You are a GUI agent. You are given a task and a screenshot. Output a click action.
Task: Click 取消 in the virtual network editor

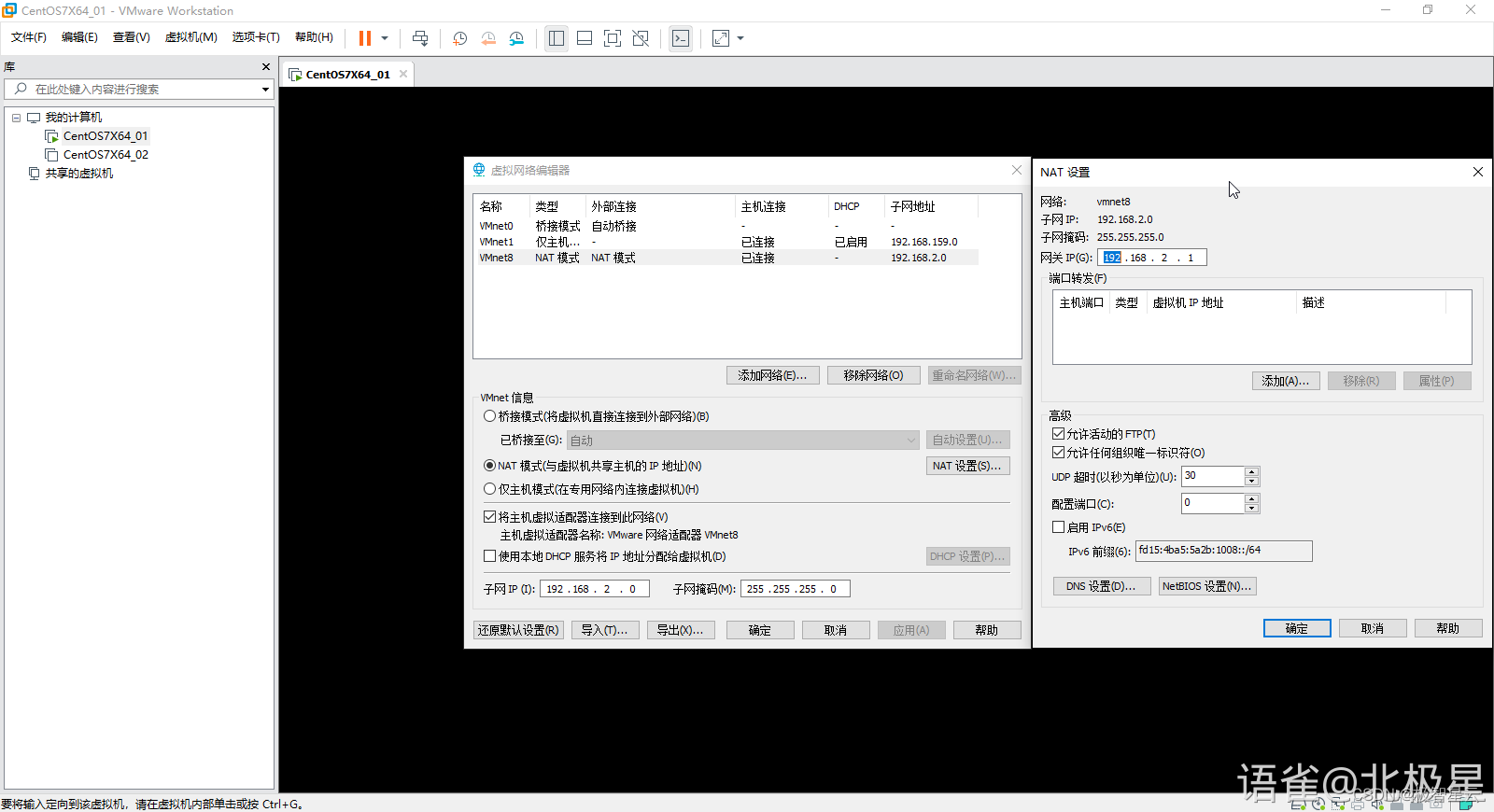point(836,630)
